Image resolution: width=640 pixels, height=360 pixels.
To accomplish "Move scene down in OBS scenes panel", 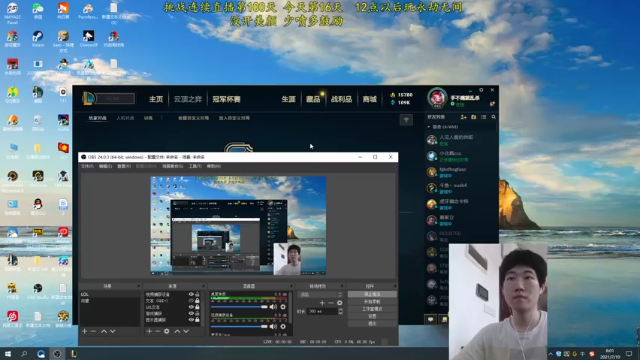I will [x=113, y=331].
